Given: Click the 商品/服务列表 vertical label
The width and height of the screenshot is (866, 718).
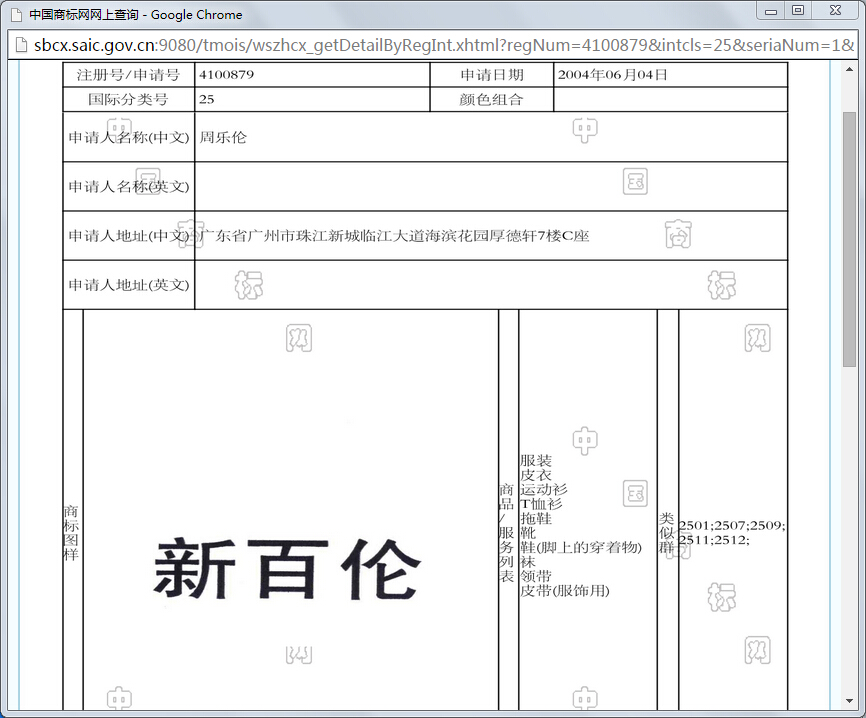Looking at the screenshot, I should [x=506, y=533].
